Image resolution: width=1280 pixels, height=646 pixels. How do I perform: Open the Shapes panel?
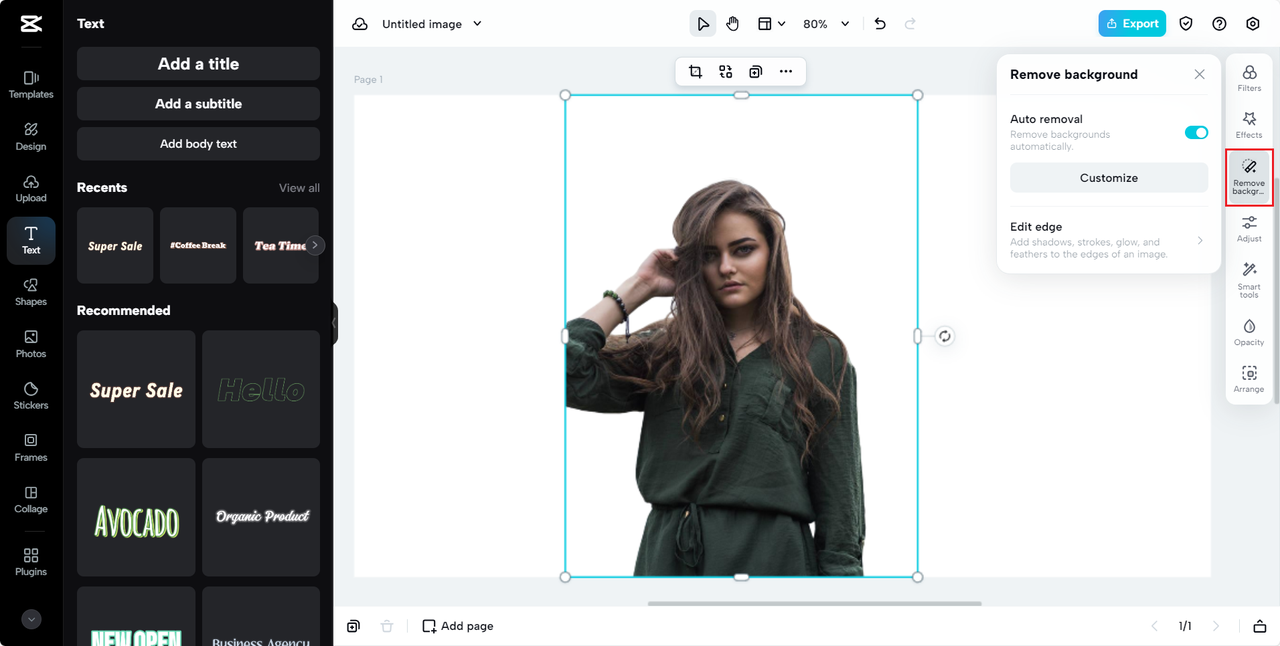[31, 292]
